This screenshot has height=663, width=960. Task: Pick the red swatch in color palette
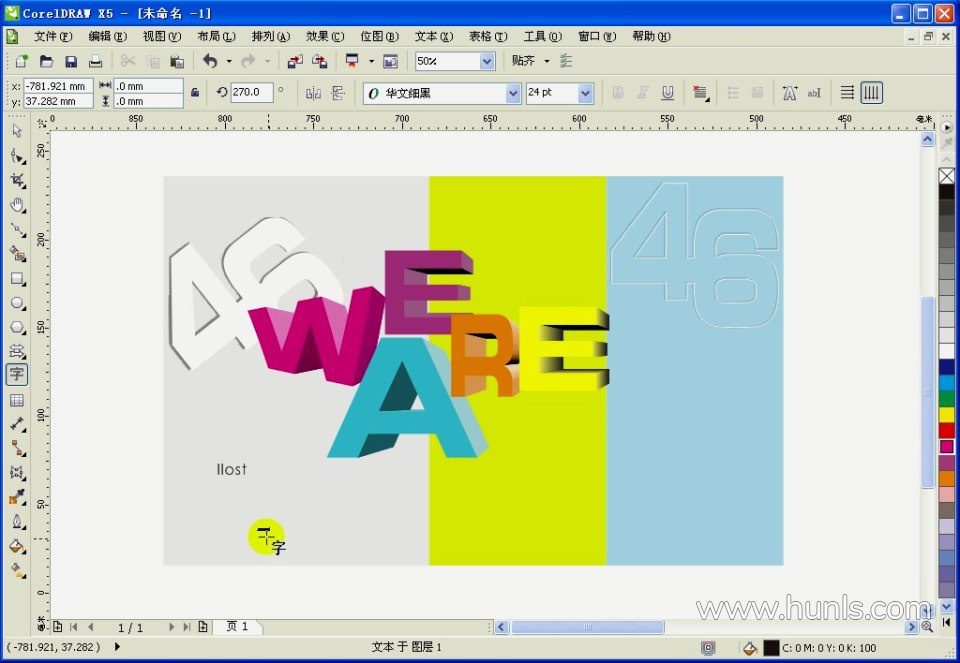946,430
